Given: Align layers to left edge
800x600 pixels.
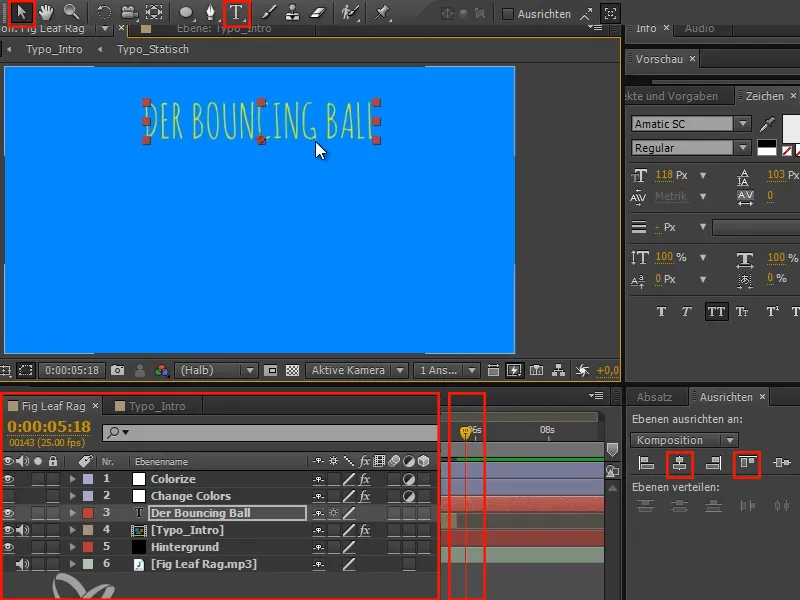Looking at the screenshot, I should 646,463.
